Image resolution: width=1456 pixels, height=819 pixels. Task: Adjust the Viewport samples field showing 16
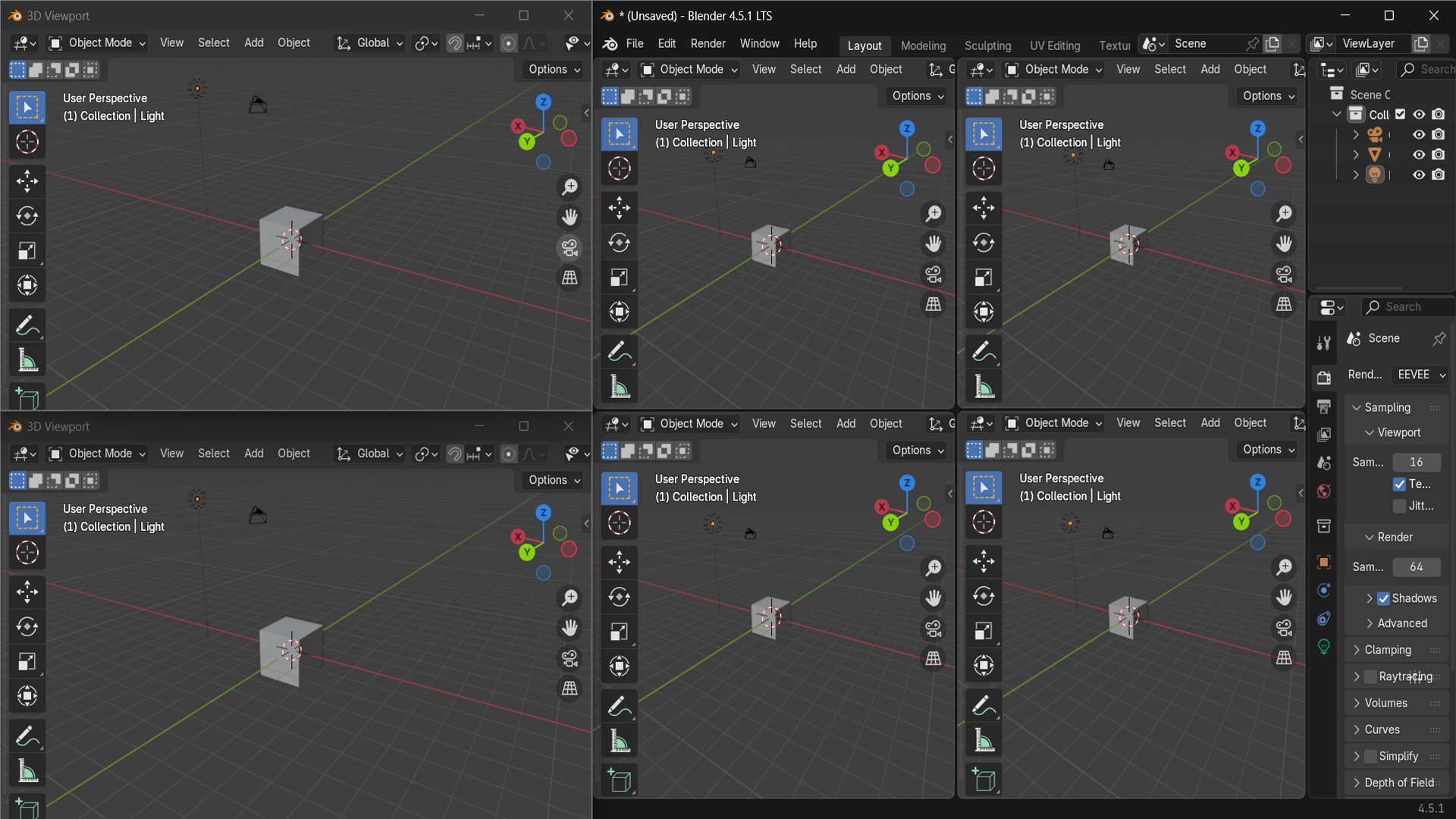click(x=1416, y=462)
